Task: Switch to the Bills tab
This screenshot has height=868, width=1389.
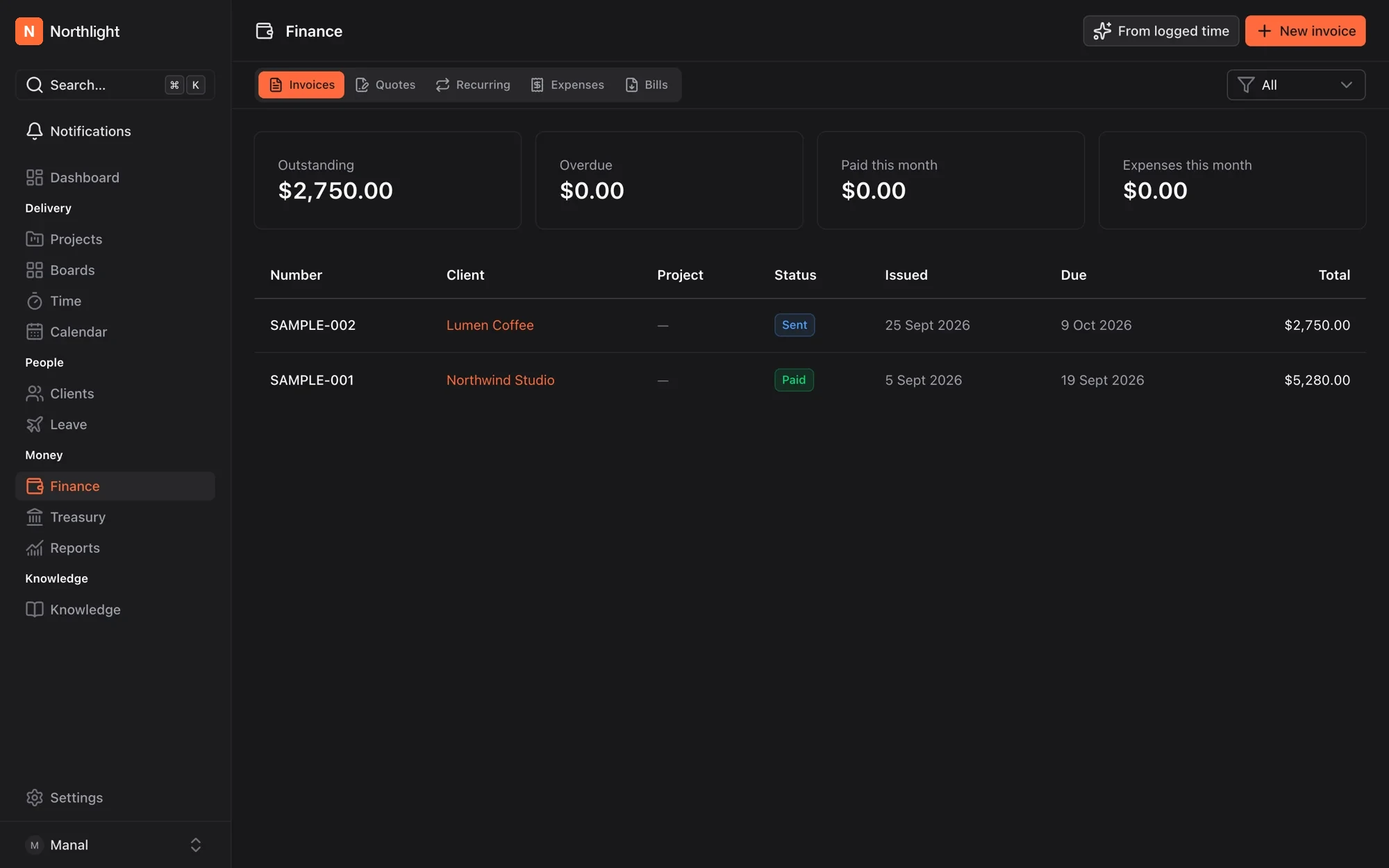Action: [x=647, y=85]
